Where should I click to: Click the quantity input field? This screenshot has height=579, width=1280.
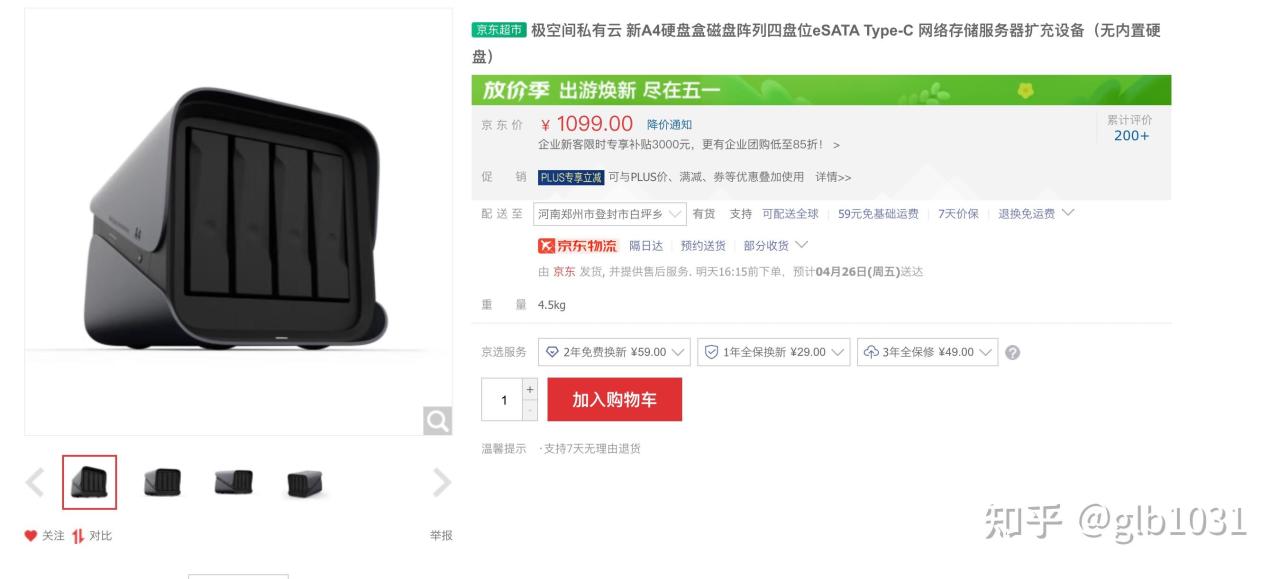(503, 400)
